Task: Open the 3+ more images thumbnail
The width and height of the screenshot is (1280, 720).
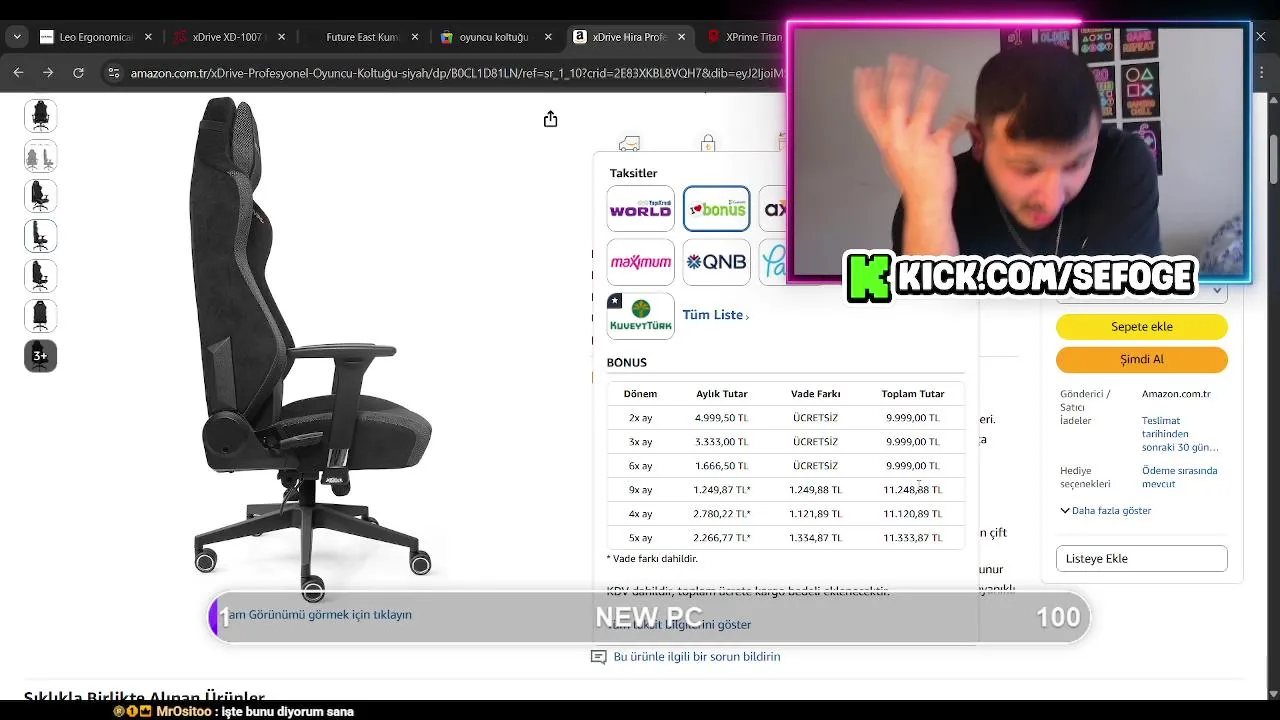Action: [40, 356]
